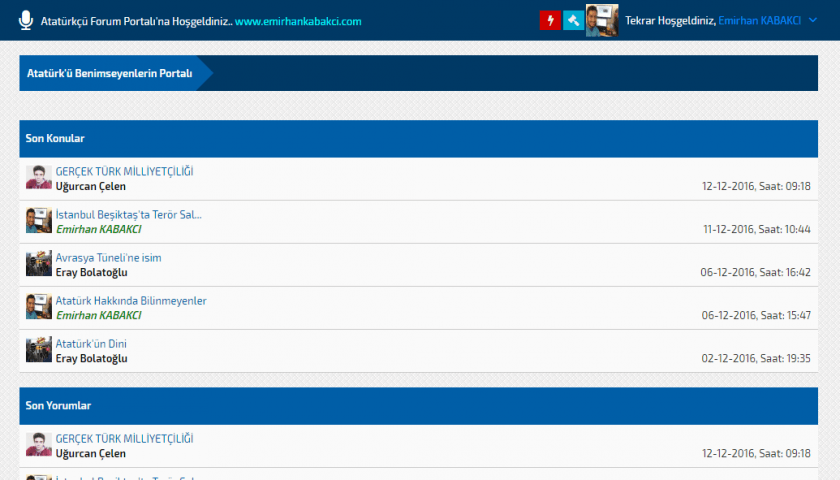Expand the user menu chevron beside Emirhan KABAKCI
The width and height of the screenshot is (840, 480).
(x=811, y=21)
